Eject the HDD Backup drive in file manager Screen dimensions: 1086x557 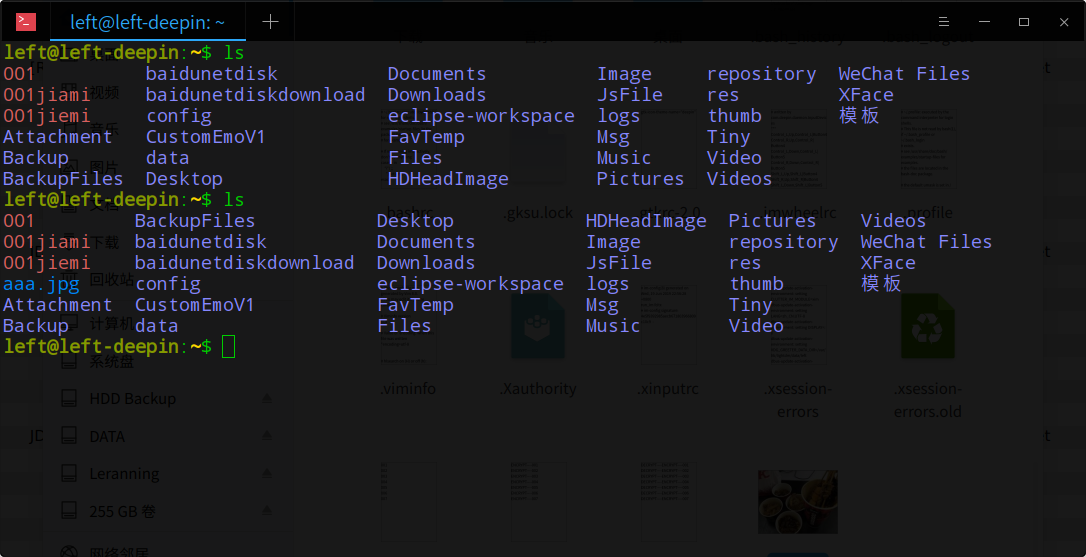(267, 398)
